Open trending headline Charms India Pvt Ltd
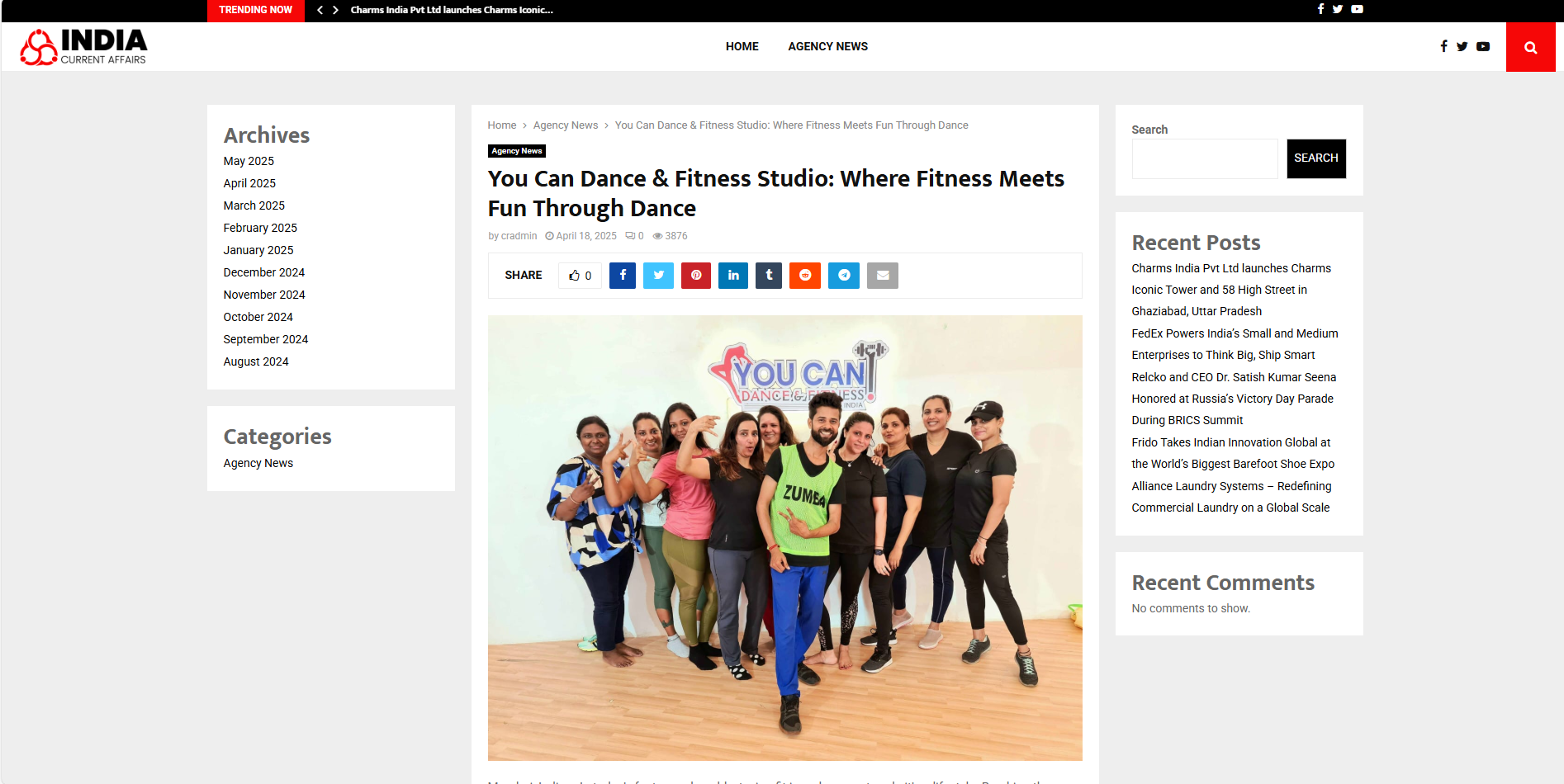The image size is (1564, 784). click(452, 10)
